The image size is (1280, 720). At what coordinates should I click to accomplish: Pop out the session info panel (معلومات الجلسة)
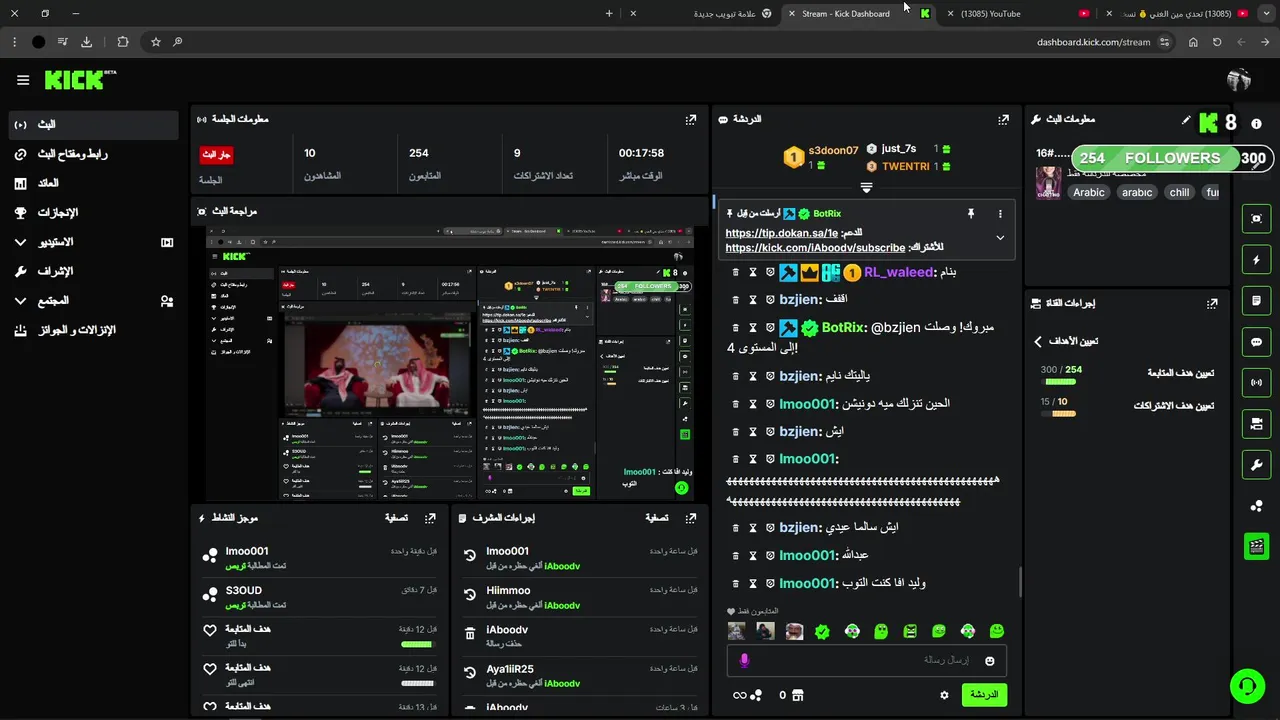[x=691, y=119]
